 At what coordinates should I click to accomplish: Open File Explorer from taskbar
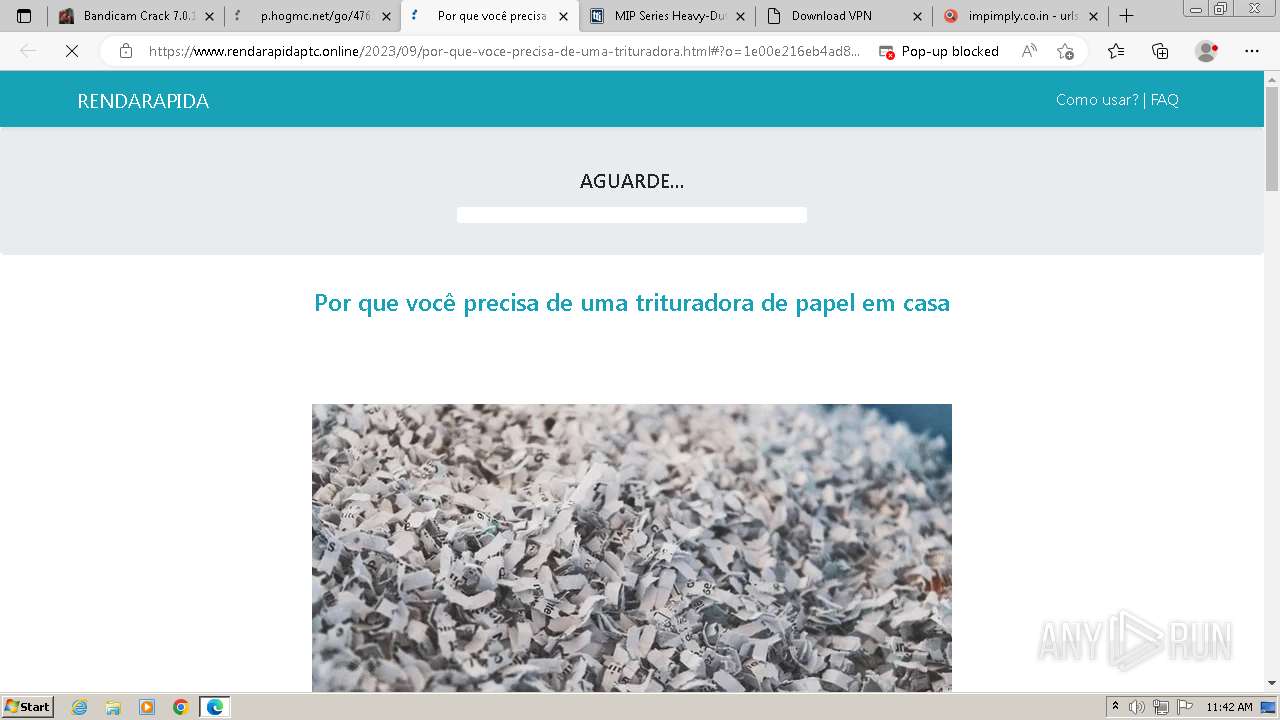(113, 707)
